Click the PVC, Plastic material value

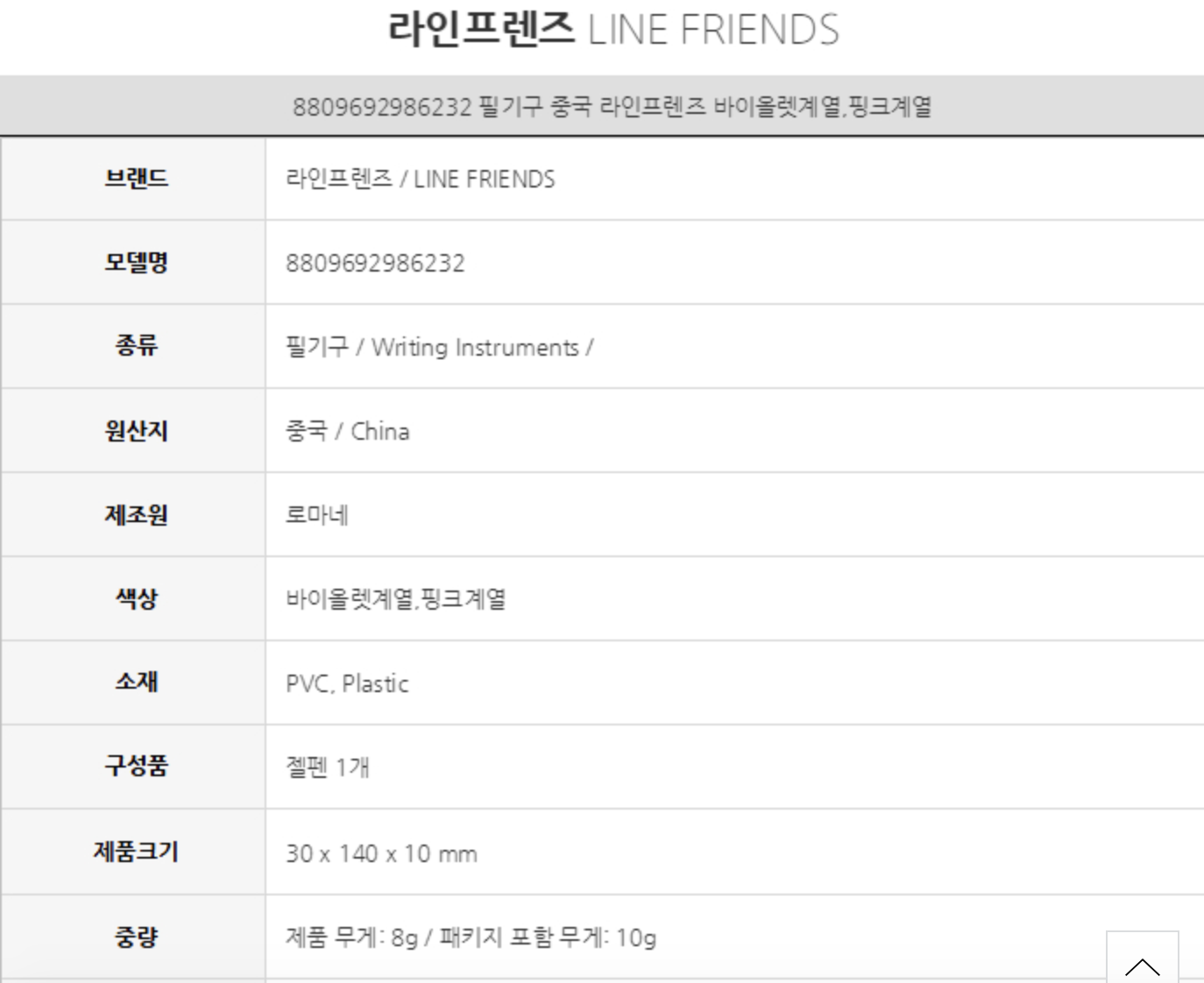click(x=347, y=683)
